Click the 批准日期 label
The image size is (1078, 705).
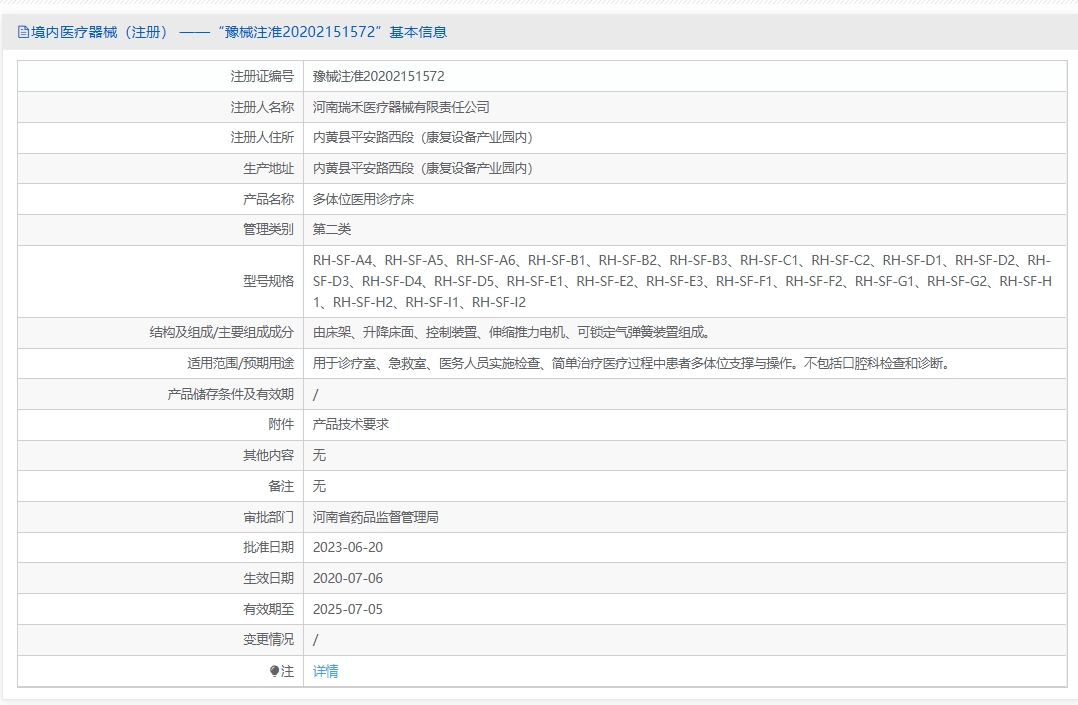point(268,547)
